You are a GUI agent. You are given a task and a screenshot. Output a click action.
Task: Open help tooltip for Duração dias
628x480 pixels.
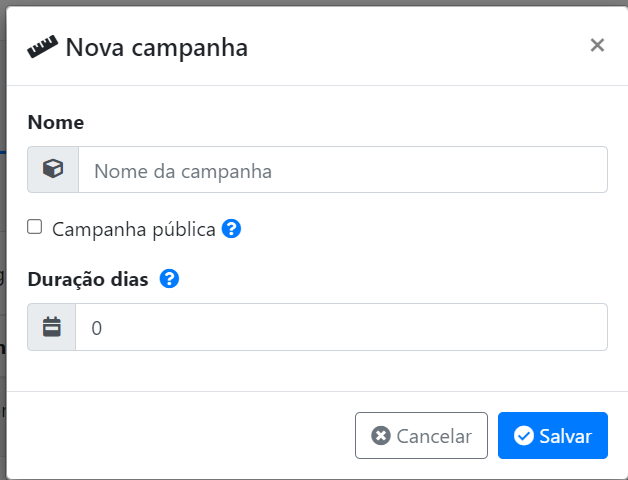(169, 278)
